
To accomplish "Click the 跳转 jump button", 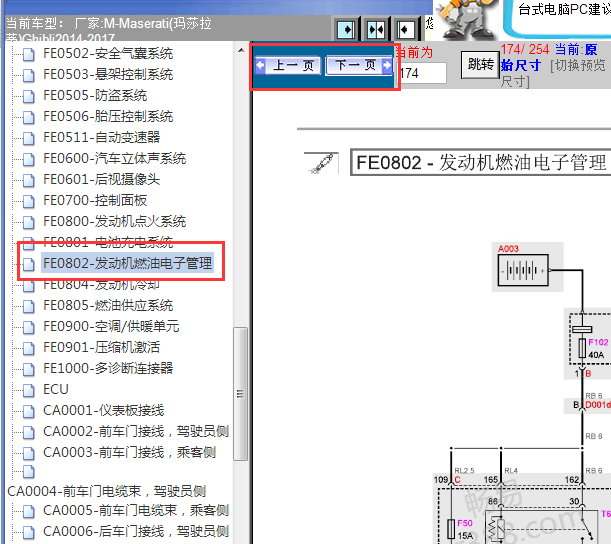I will [480, 65].
